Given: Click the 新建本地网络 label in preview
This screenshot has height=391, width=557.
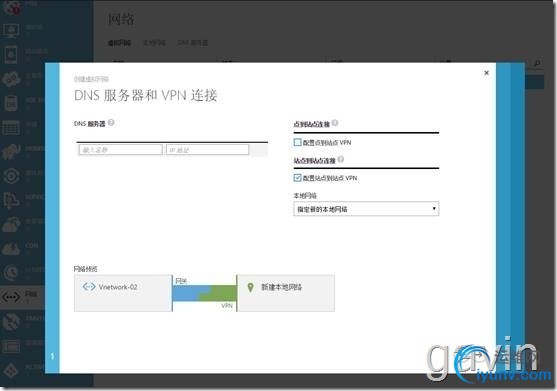Looking at the screenshot, I should [x=282, y=287].
